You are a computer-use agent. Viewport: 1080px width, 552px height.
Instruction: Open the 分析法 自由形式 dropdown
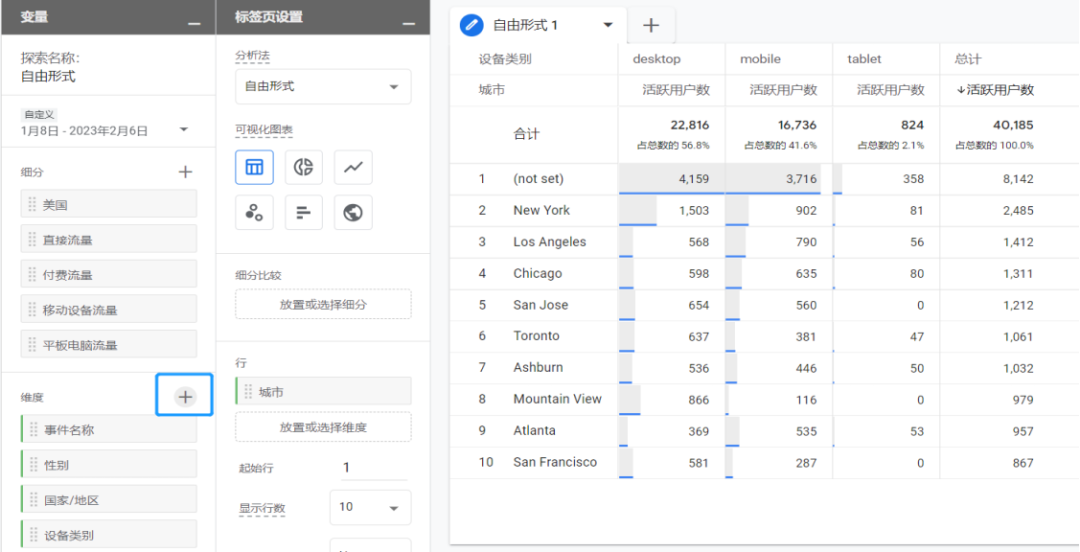tap(323, 87)
